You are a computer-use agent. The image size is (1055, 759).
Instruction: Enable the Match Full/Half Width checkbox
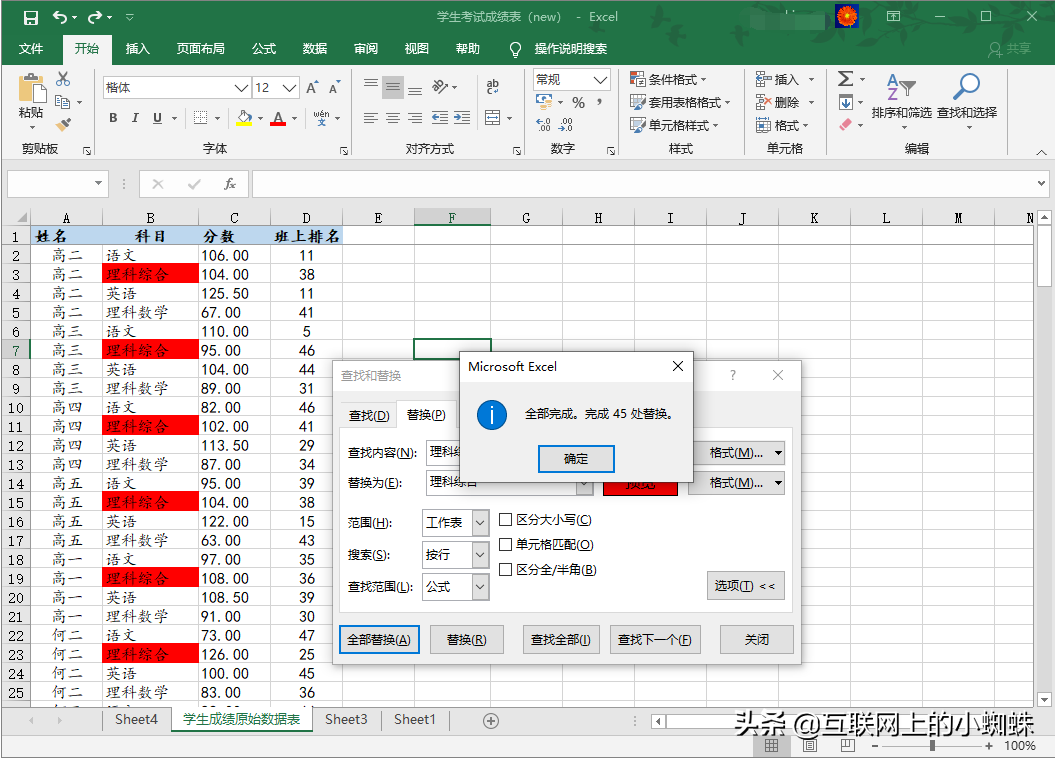pyautogui.click(x=505, y=569)
